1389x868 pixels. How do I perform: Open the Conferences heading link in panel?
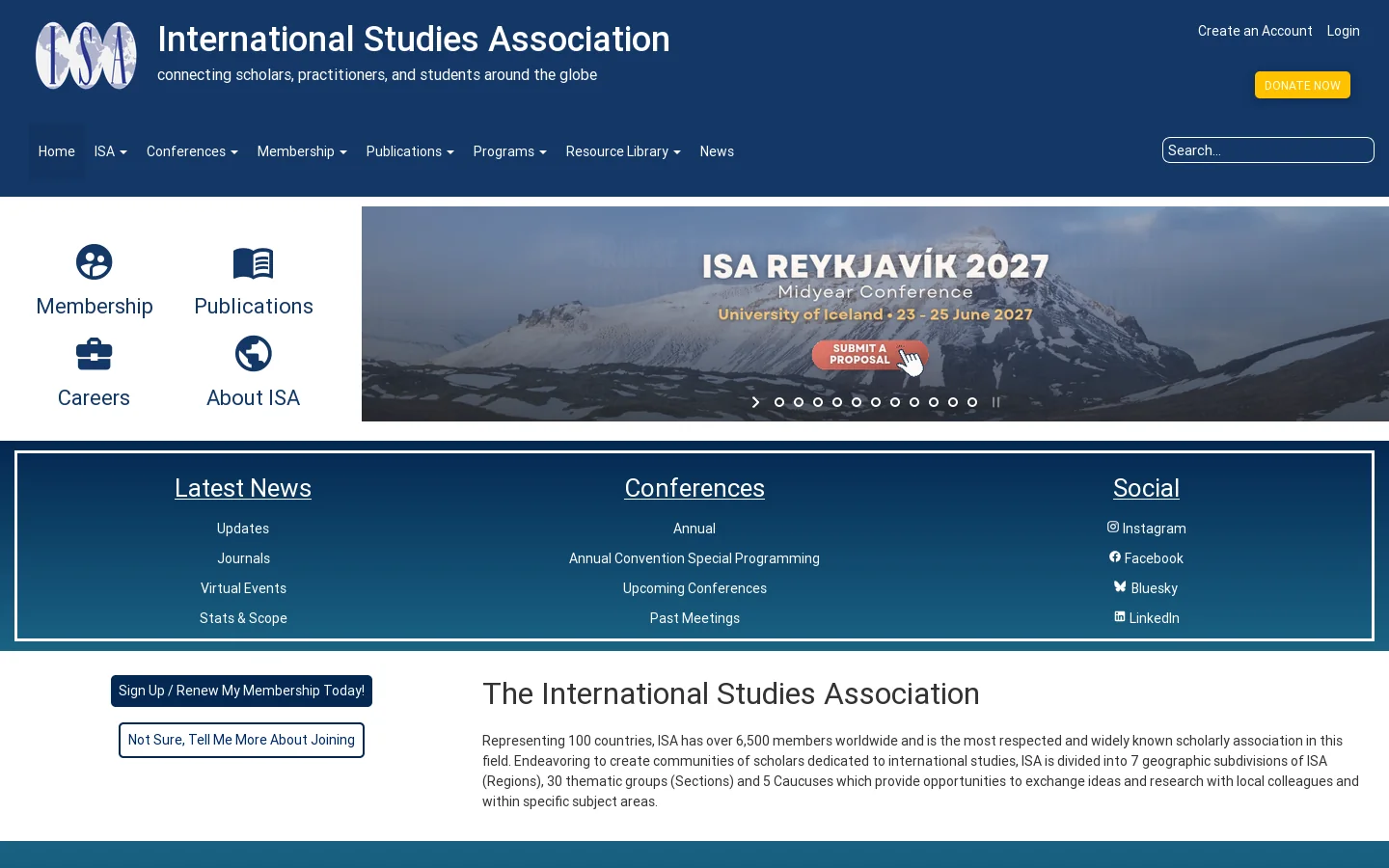pos(694,488)
